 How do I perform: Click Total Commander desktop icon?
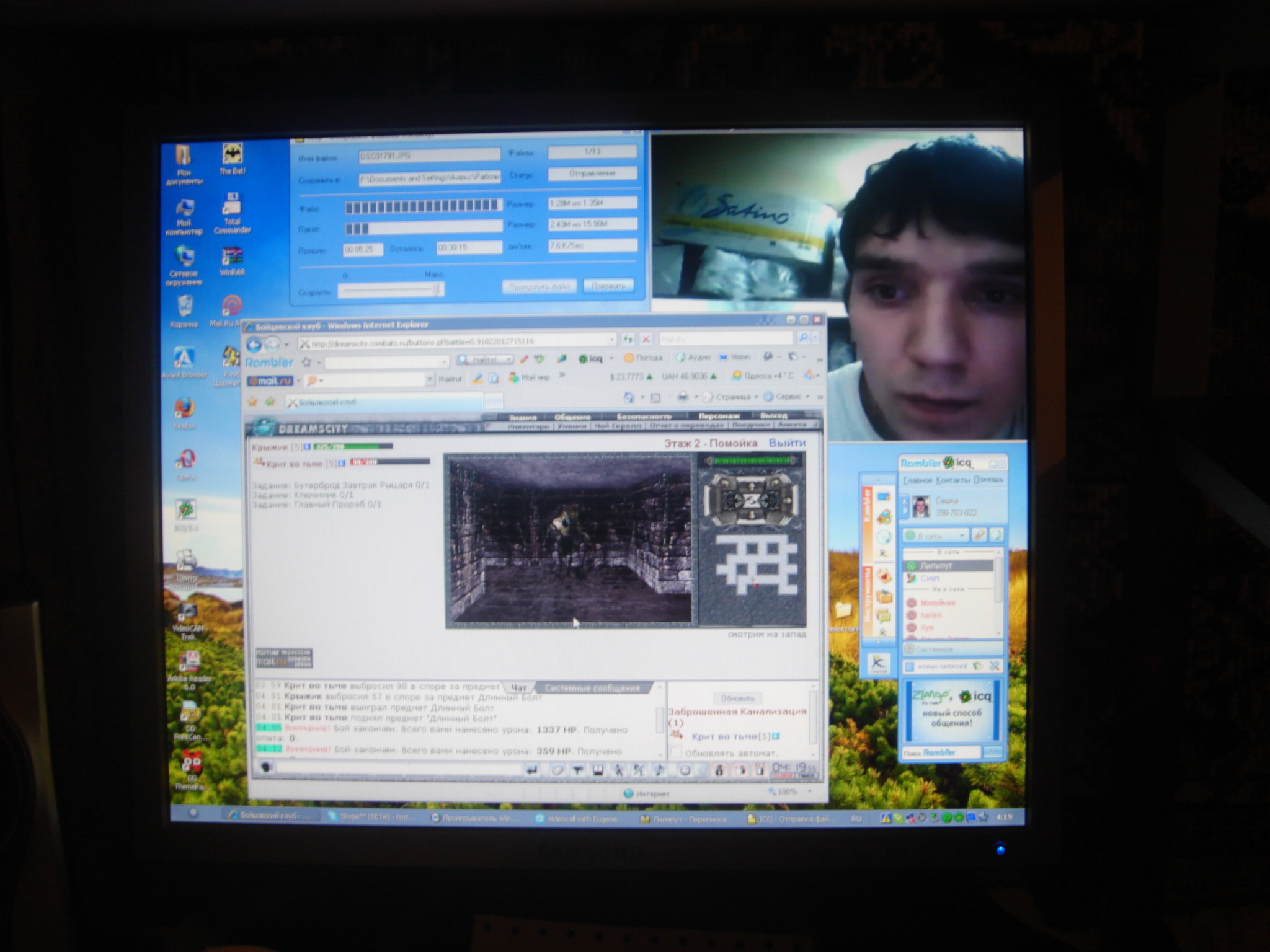[232, 213]
